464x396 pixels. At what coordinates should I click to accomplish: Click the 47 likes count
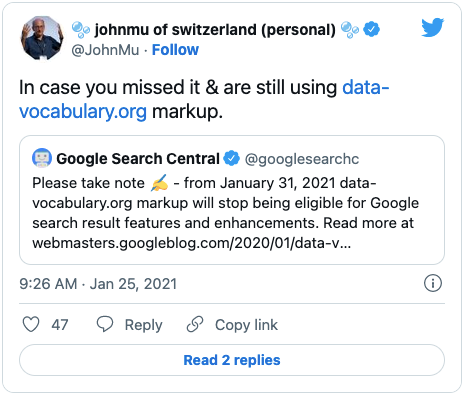click(x=60, y=325)
